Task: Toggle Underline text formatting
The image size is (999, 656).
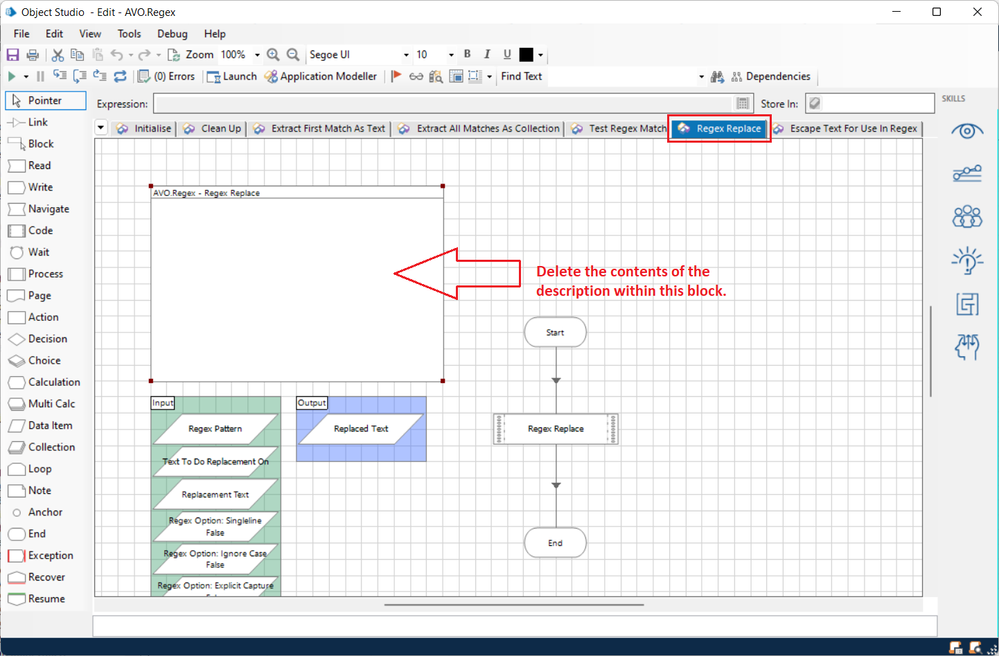Action: pyautogui.click(x=507, y=55)
